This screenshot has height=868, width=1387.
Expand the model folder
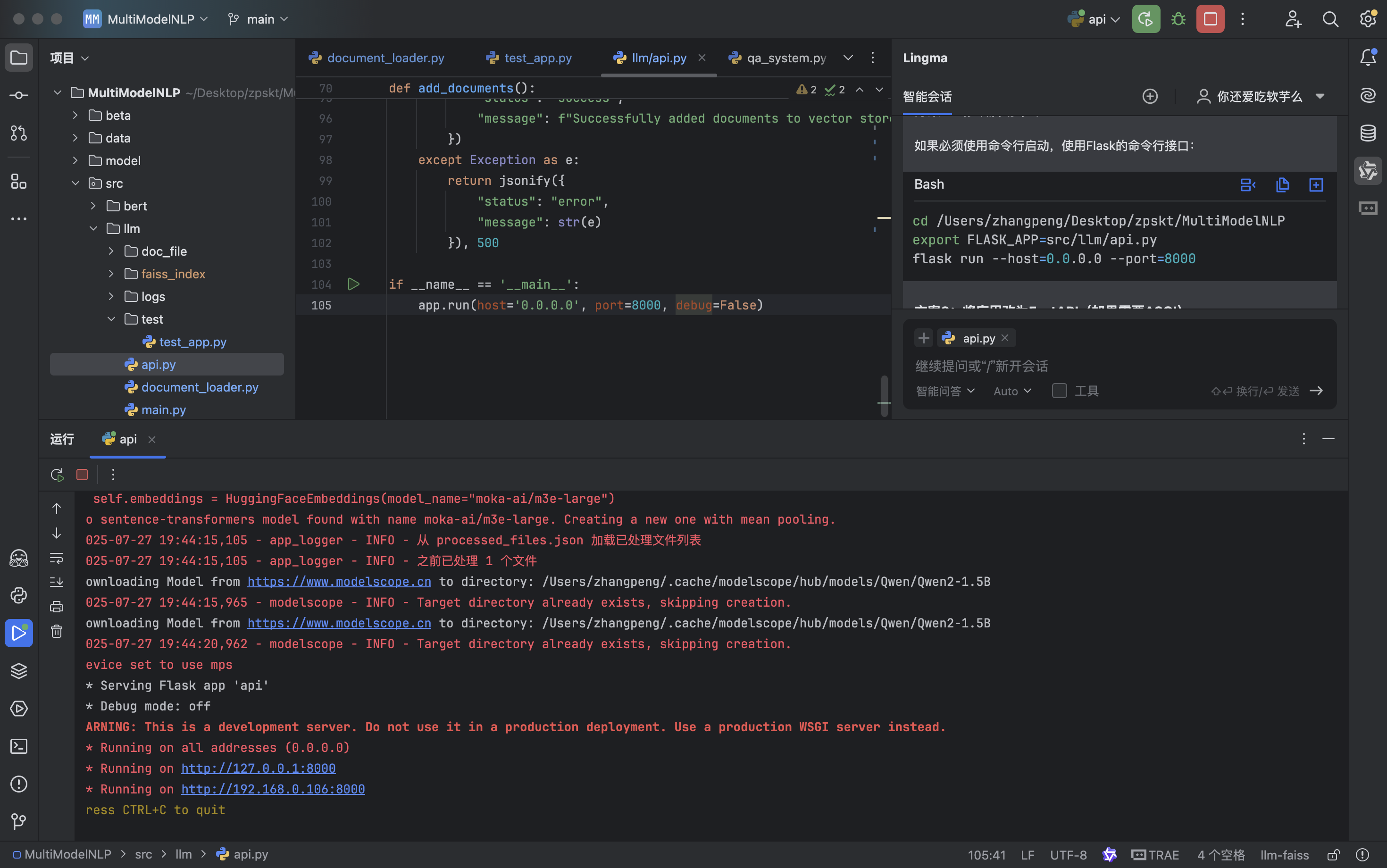click(x=75, y=161)
